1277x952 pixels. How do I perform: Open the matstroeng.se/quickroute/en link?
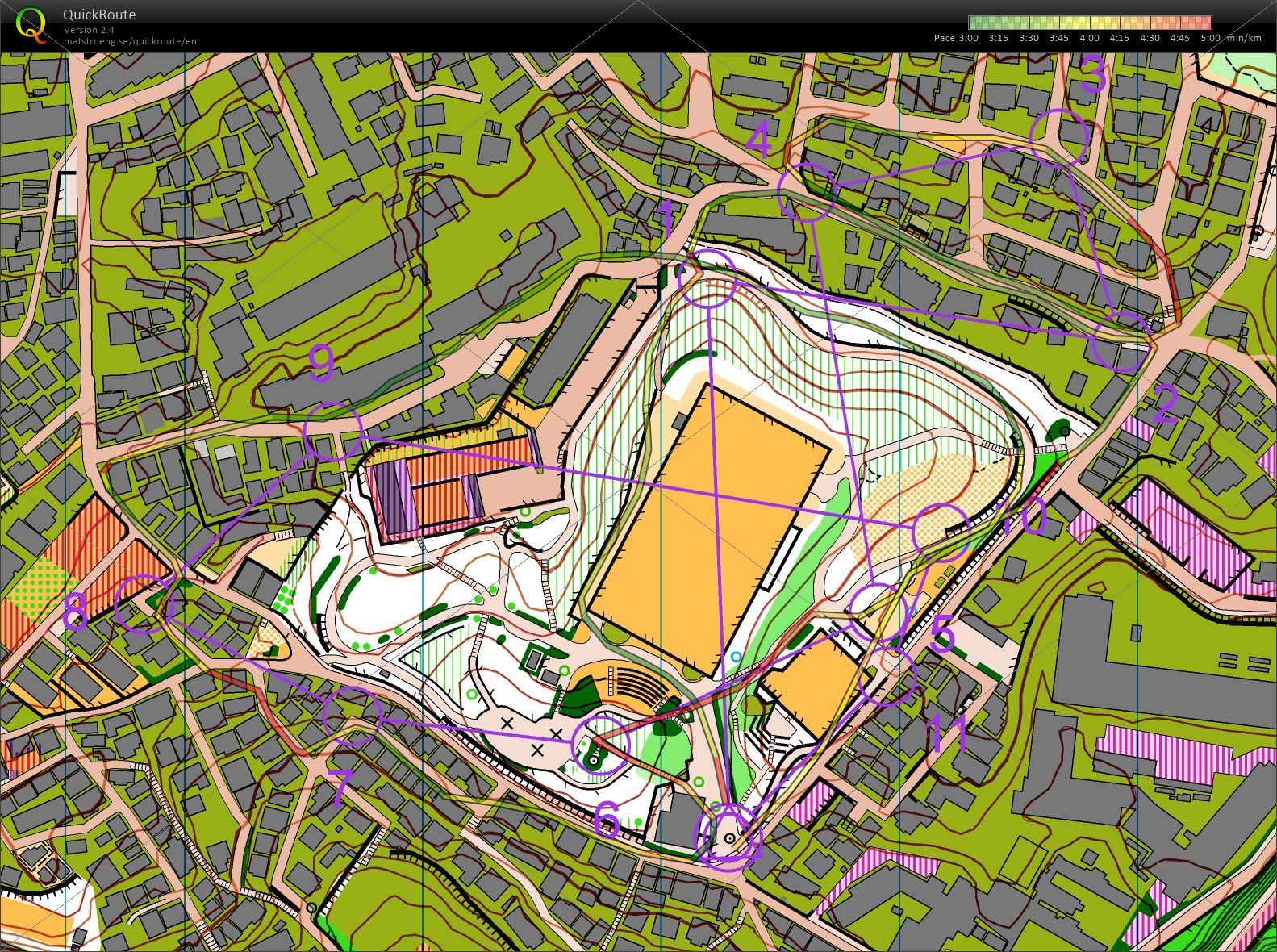click(x=131, y=41)
